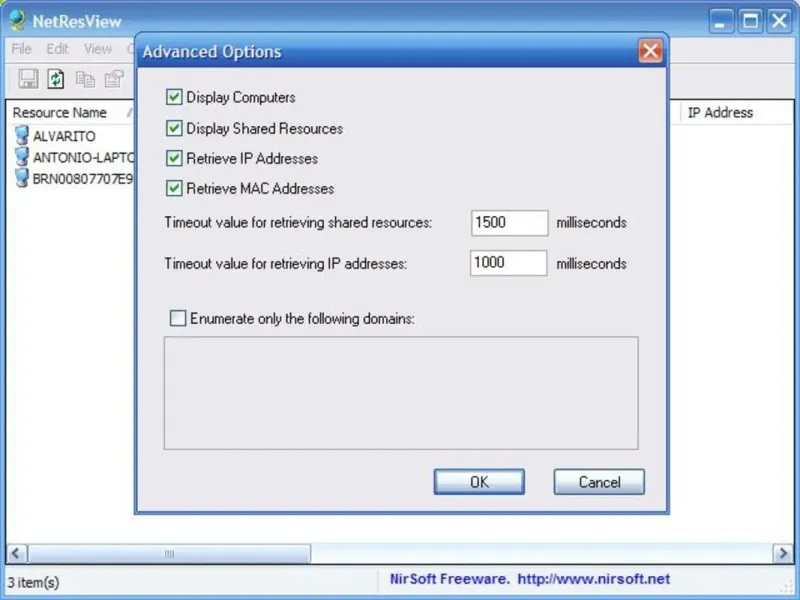This screenshot has width=800, height=600.
Task: Click the IP addresses timeout field (1000)
Action: tap(509, 263)
